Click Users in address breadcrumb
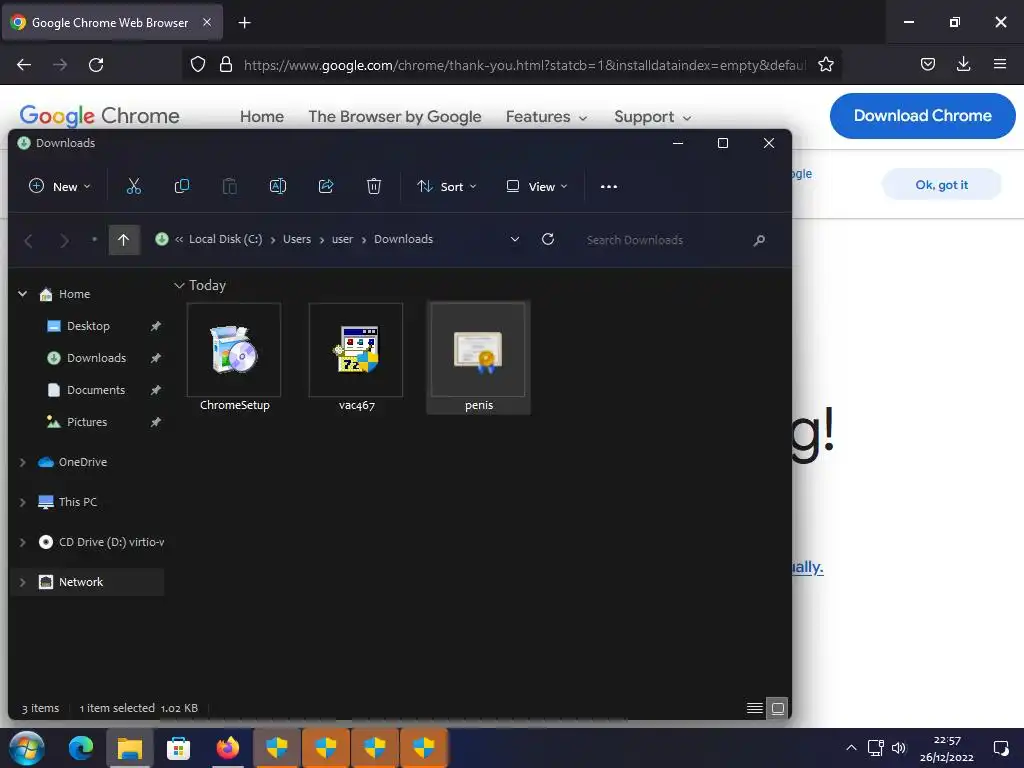Viewport: 1024px width, 768px height. point(296,239)
